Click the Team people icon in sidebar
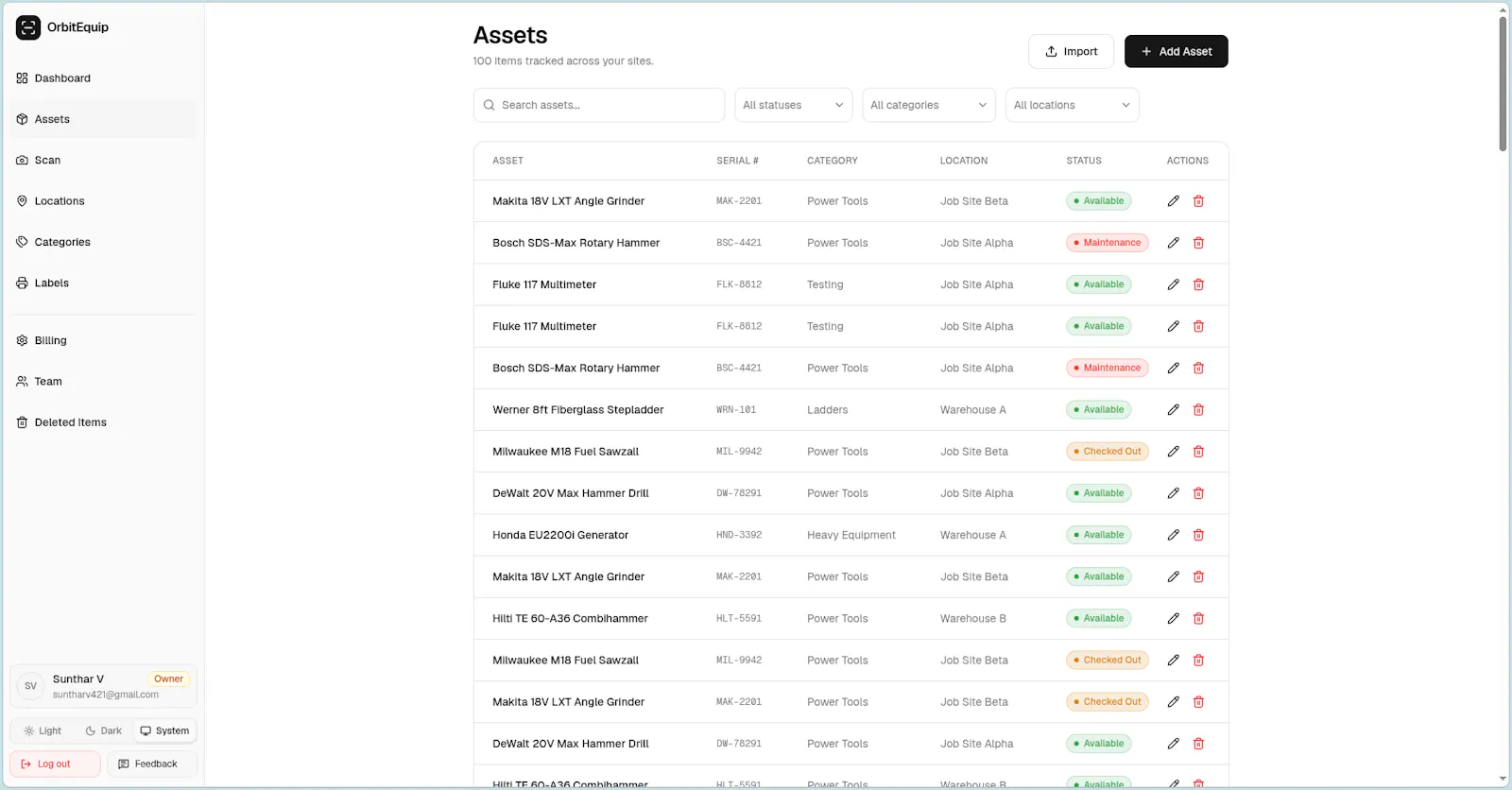Image resolution: width=1512 pixels, height=790 pixels. click(x=22, y=382)
